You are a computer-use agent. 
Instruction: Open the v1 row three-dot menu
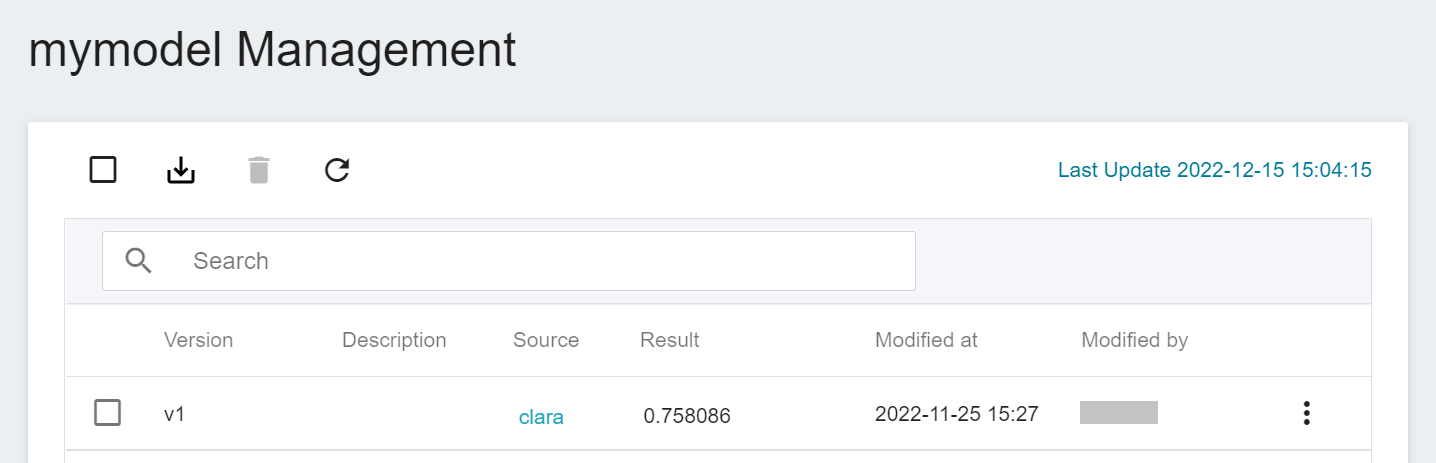(x=1306, y=413)
